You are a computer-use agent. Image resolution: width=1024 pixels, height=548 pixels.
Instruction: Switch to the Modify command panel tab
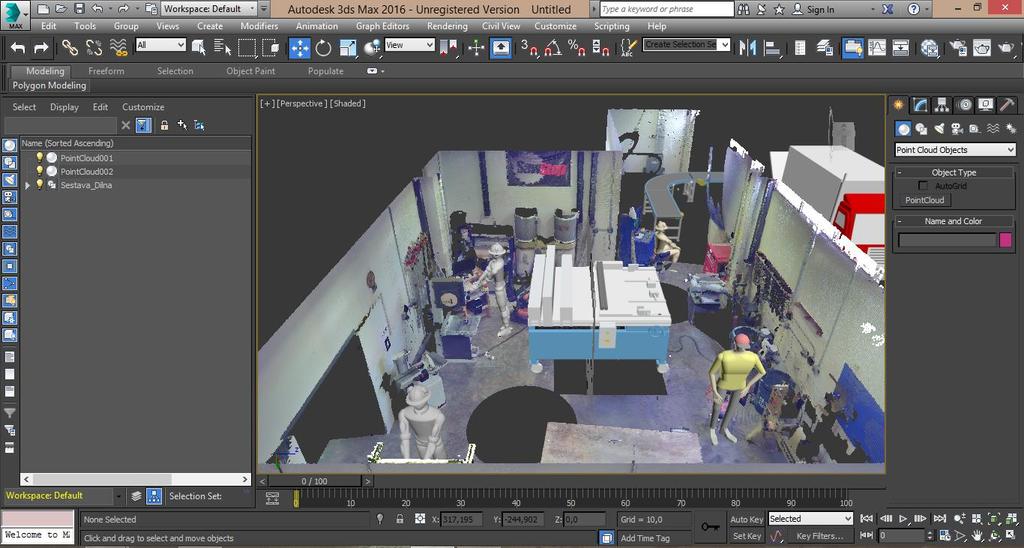tap(920, 105)
